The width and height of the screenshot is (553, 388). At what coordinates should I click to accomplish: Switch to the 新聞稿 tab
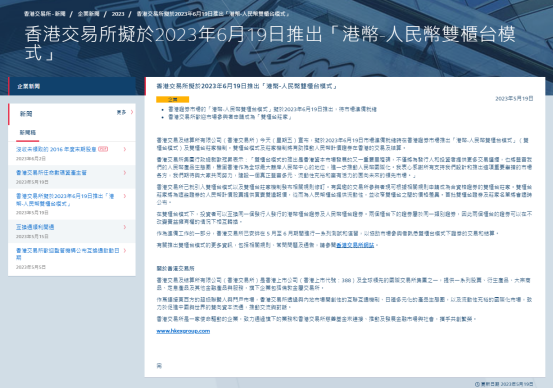point(28,133)
